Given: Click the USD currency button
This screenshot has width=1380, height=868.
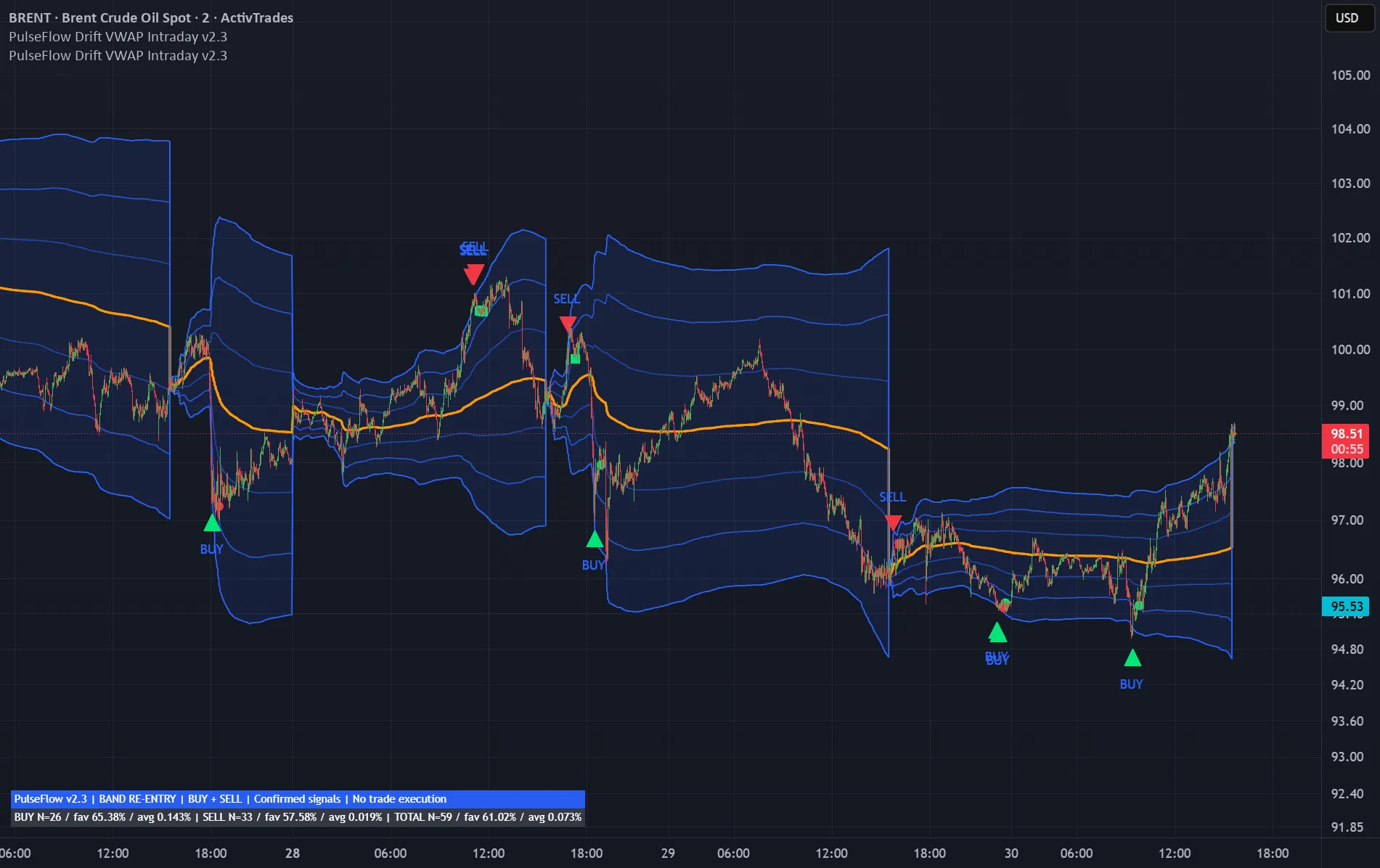Looking at the screenshot, I should pos(1349,18).
